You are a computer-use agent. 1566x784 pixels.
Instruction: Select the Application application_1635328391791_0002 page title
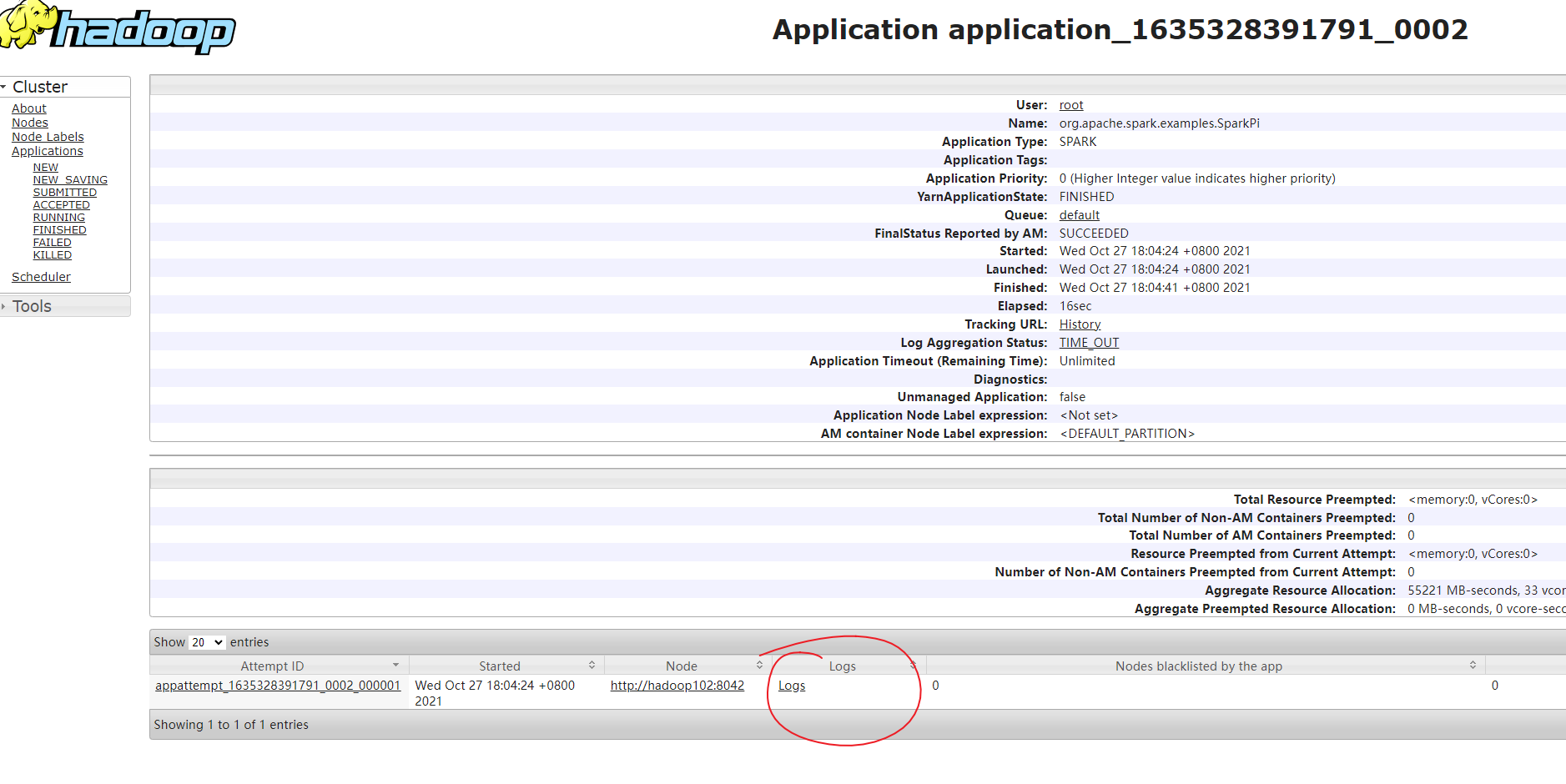coord(1120,29)
